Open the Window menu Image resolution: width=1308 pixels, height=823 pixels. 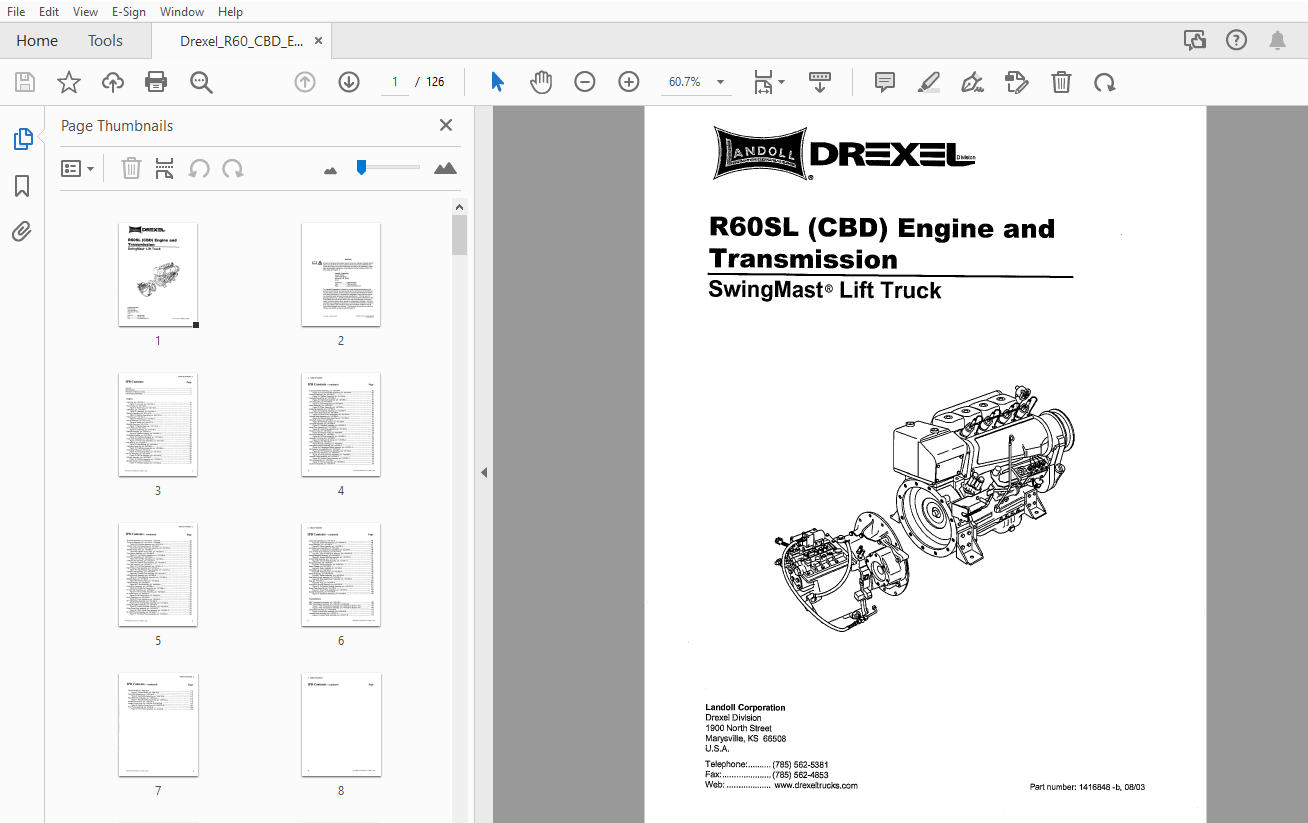click(182, 12)
